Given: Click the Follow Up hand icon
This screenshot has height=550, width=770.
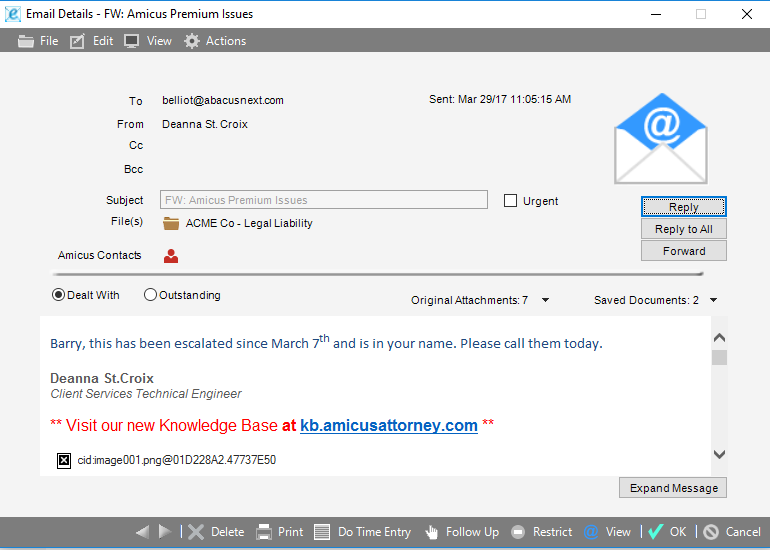Looking at the screenshot, I should click(x=432, y=532).
